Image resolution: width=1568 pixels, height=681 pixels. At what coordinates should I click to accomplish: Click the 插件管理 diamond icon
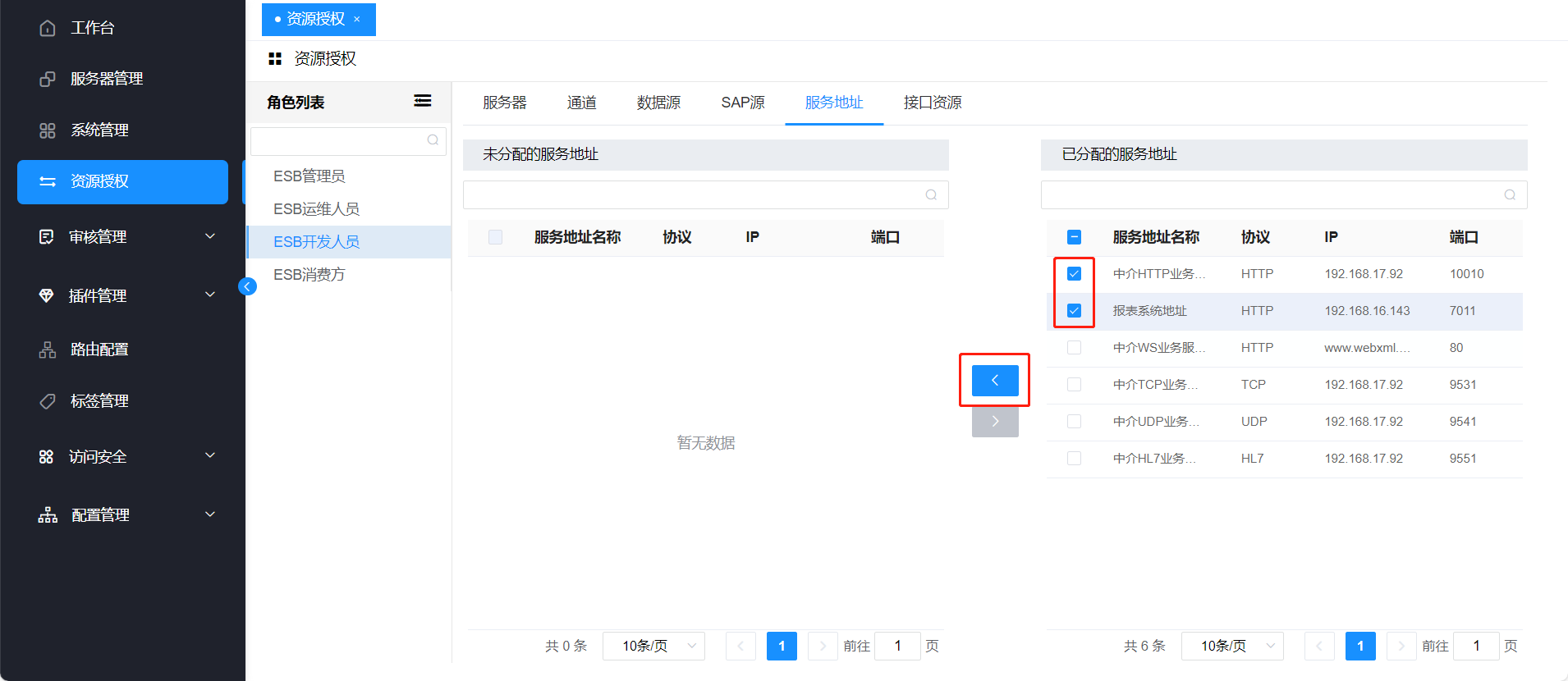(x=47, y=295)
